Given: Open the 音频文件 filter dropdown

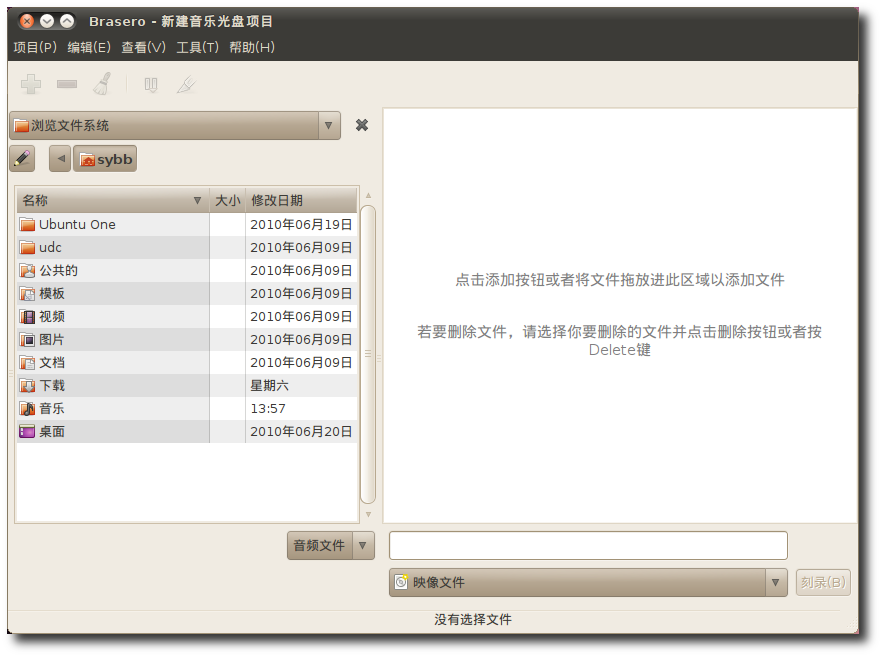Looking at the screenshot, I should pos(331,546).
